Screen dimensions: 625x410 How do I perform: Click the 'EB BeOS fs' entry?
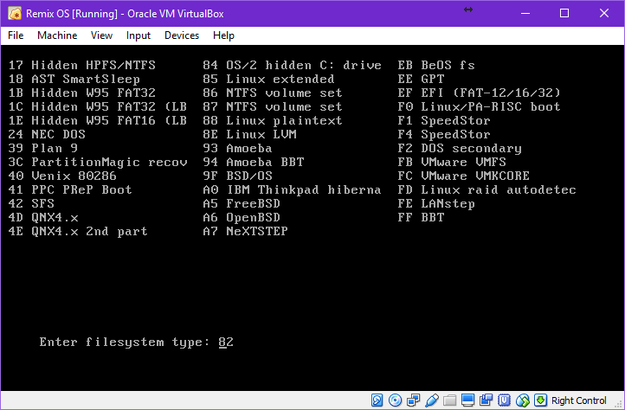pos(436,65)
